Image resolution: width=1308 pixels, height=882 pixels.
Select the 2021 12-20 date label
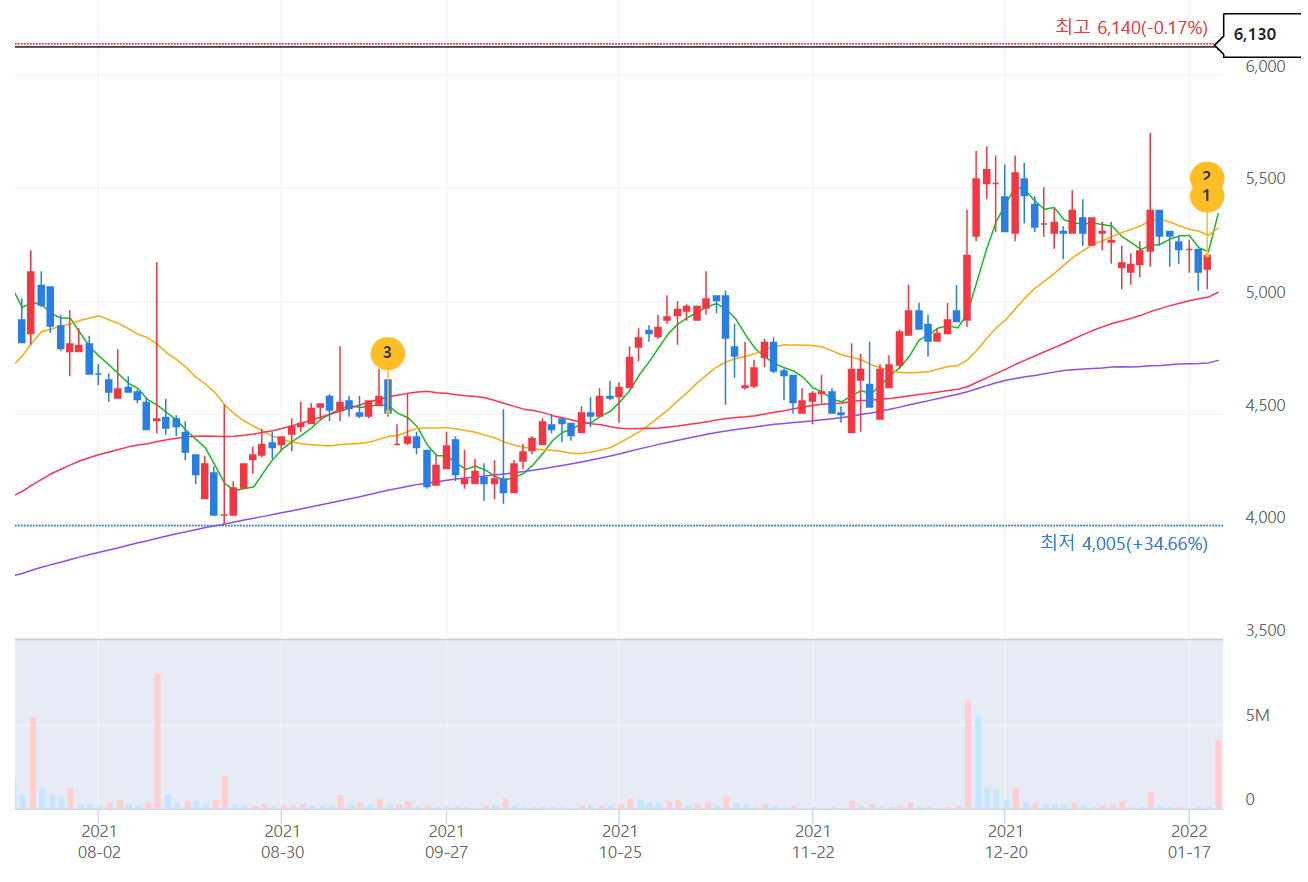1005,841
